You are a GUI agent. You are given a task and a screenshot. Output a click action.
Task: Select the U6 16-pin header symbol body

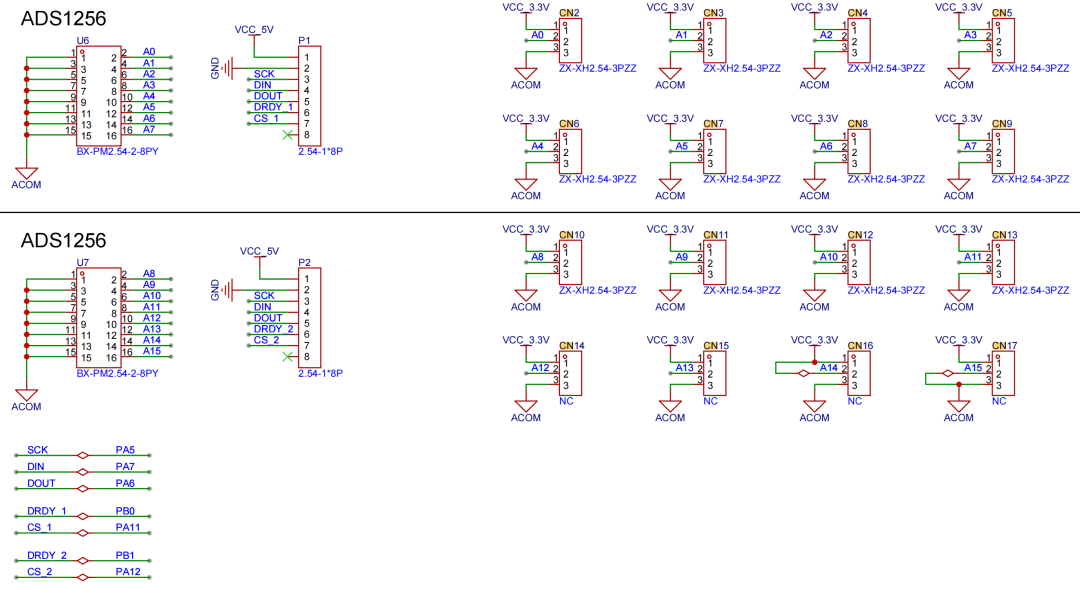99,96
